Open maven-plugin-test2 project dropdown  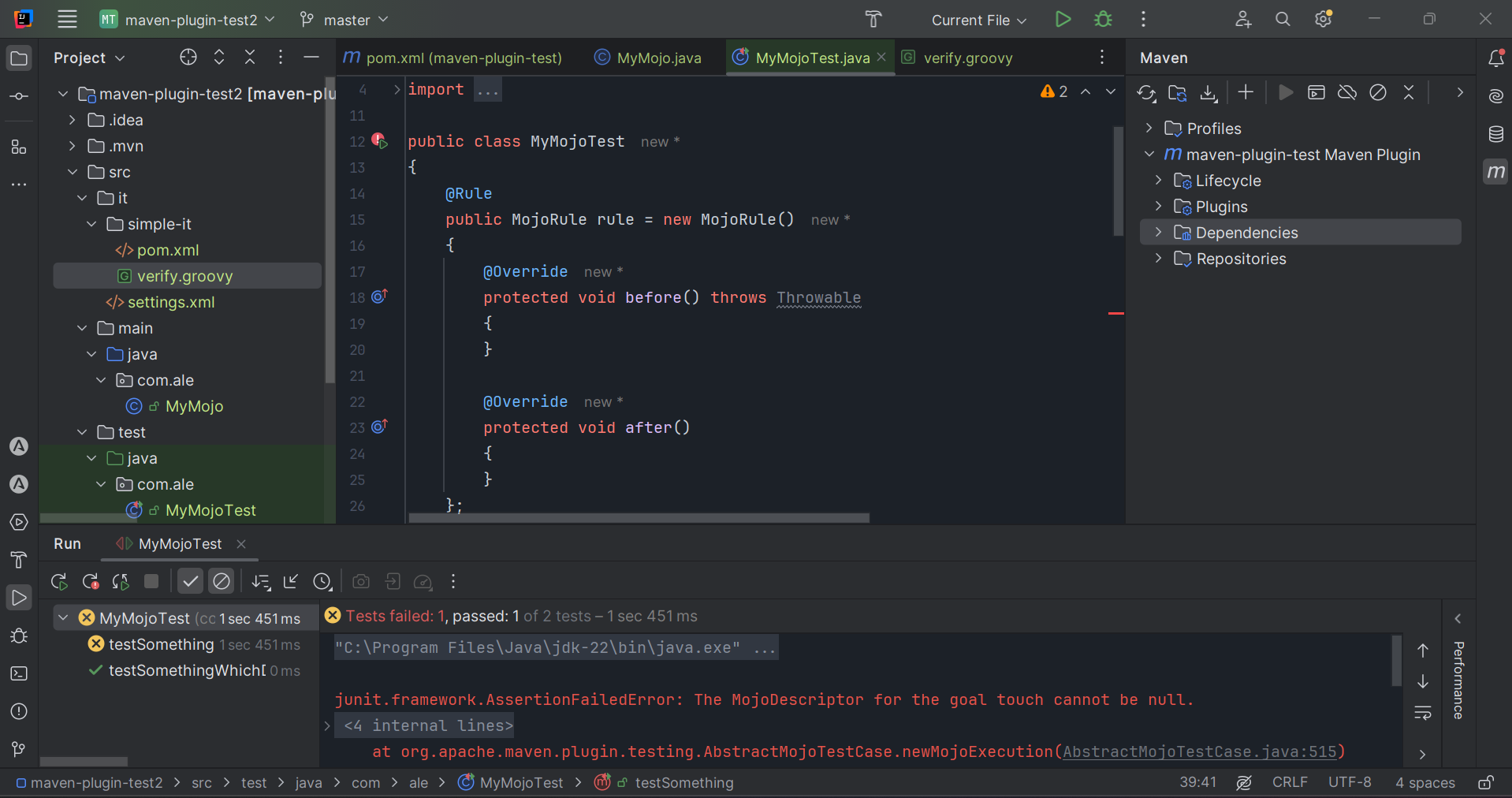(188, 20)
